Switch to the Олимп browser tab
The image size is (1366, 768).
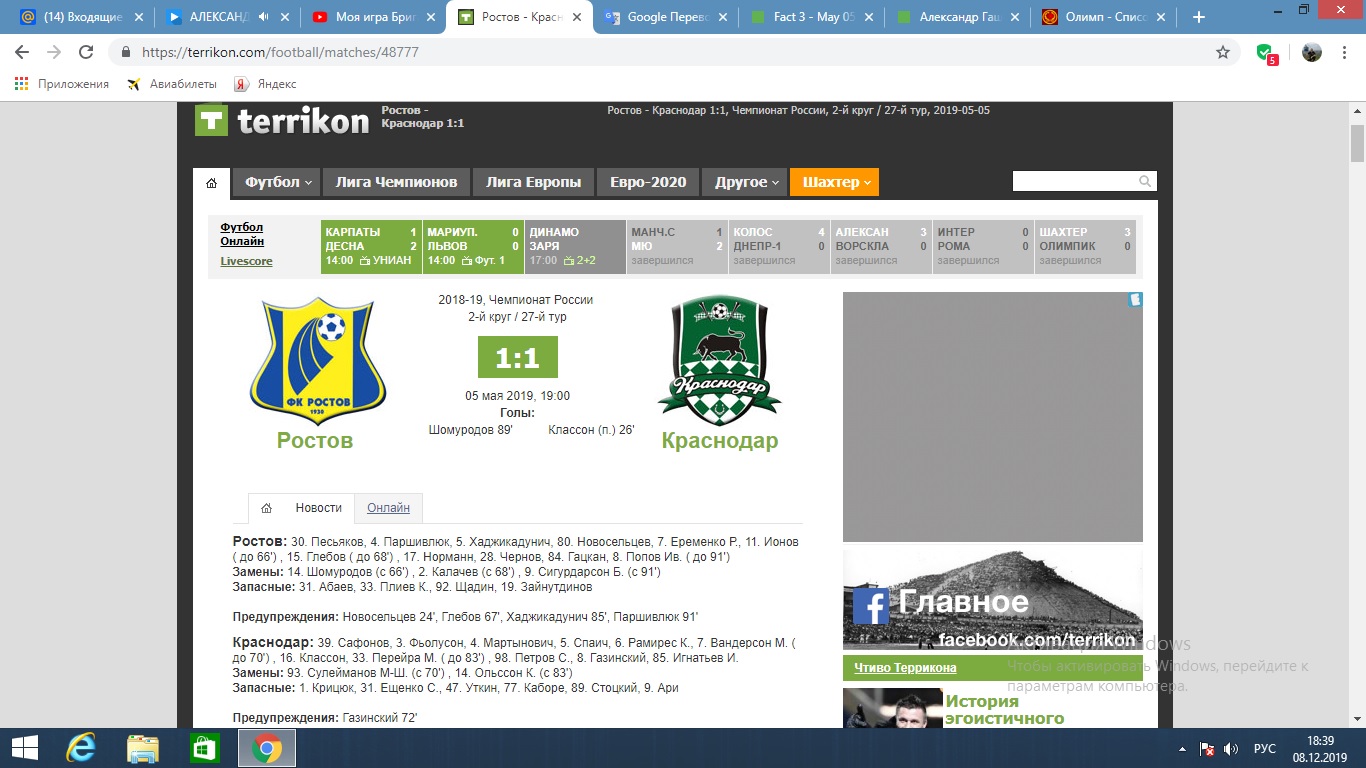[x=1104, y=17]
